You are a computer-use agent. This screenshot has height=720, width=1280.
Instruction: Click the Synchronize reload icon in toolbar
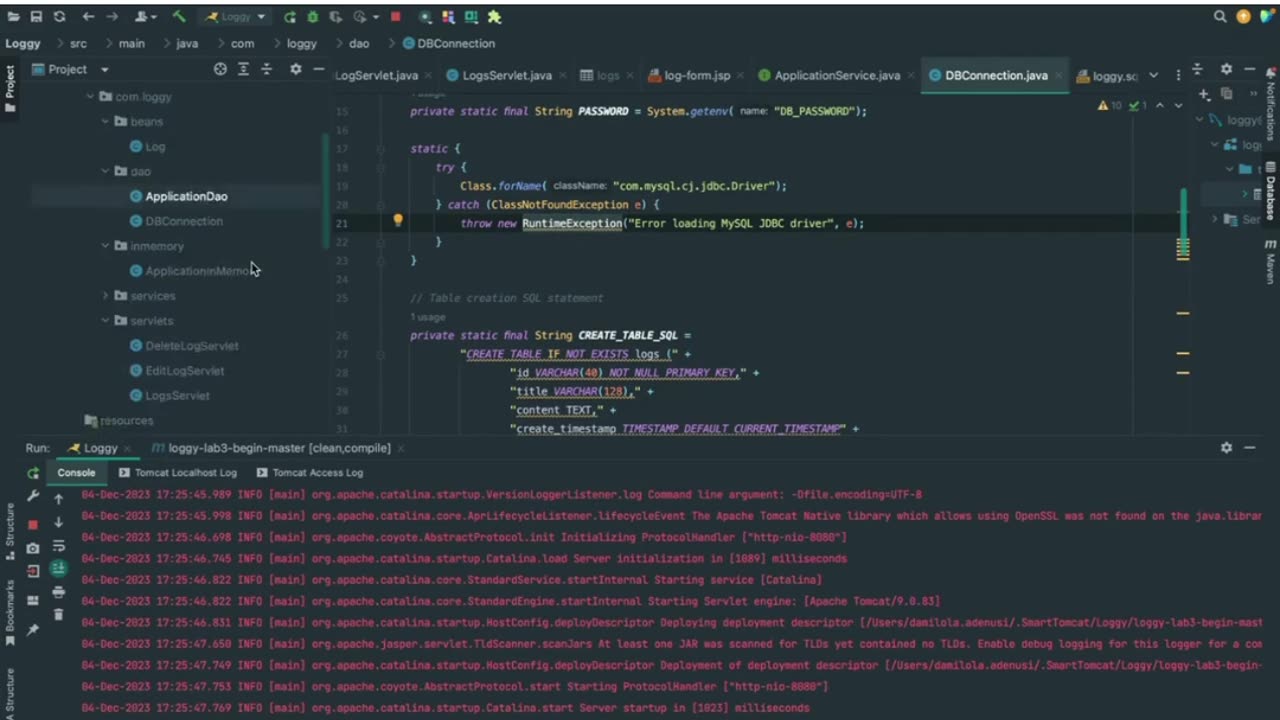[60, 17]
